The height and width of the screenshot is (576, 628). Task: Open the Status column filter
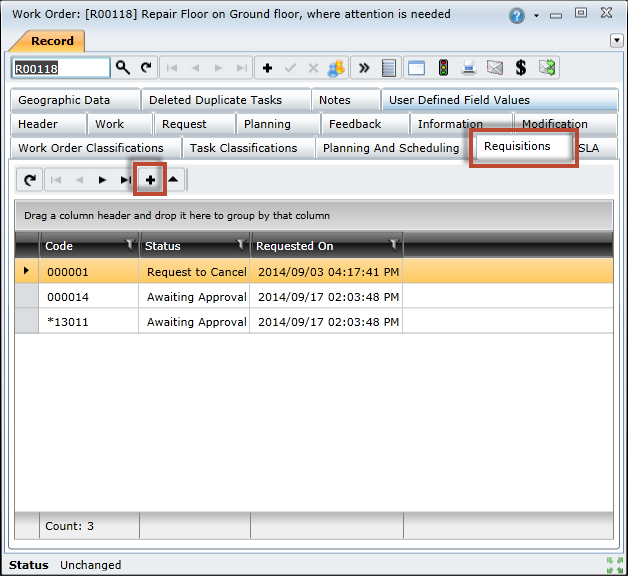tap(240, 245)
